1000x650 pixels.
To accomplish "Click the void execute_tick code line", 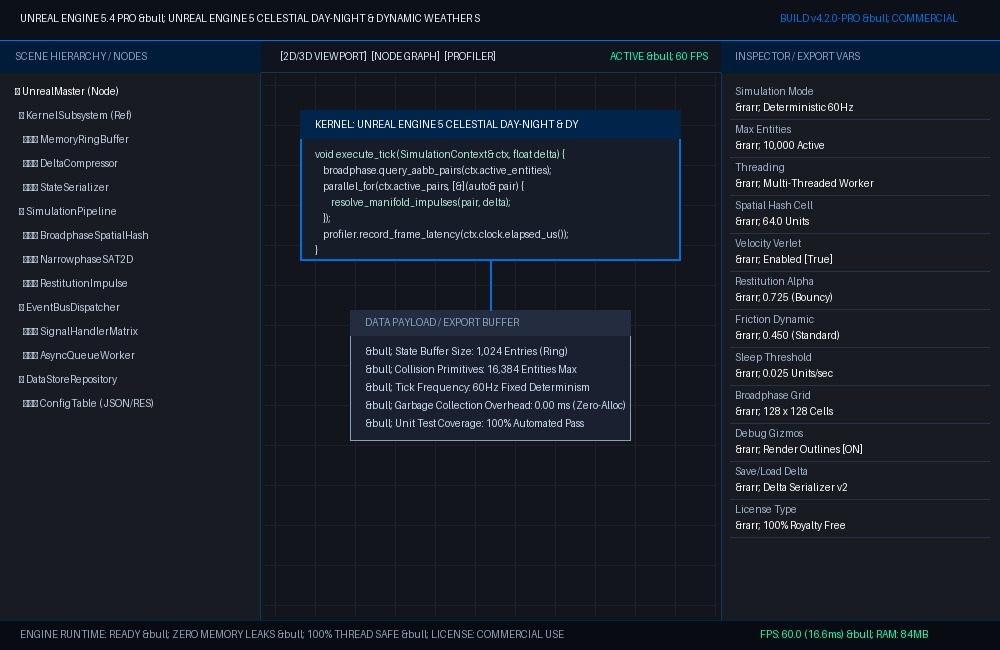I will tap(439, 154).
